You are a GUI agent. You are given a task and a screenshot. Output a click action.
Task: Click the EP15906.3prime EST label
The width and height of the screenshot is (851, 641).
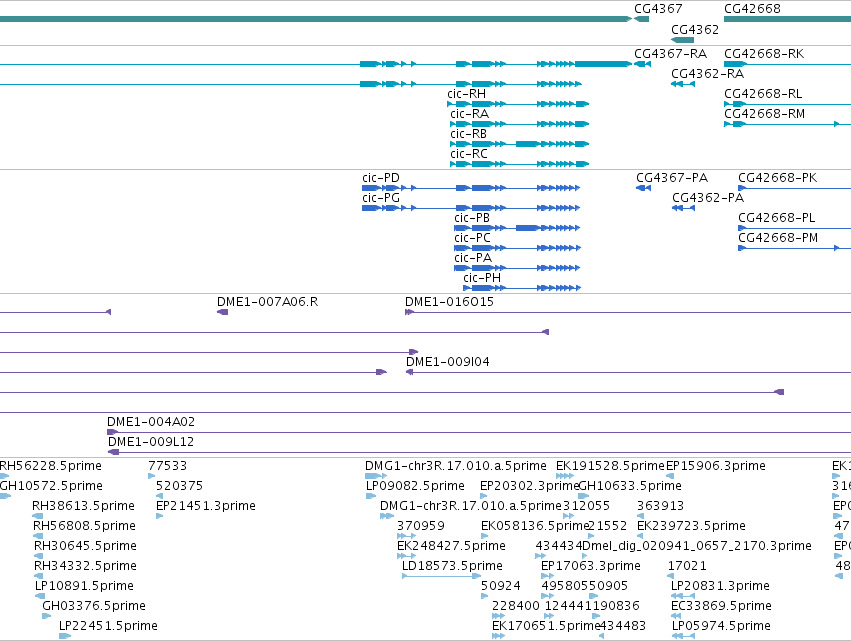point(716,466)
